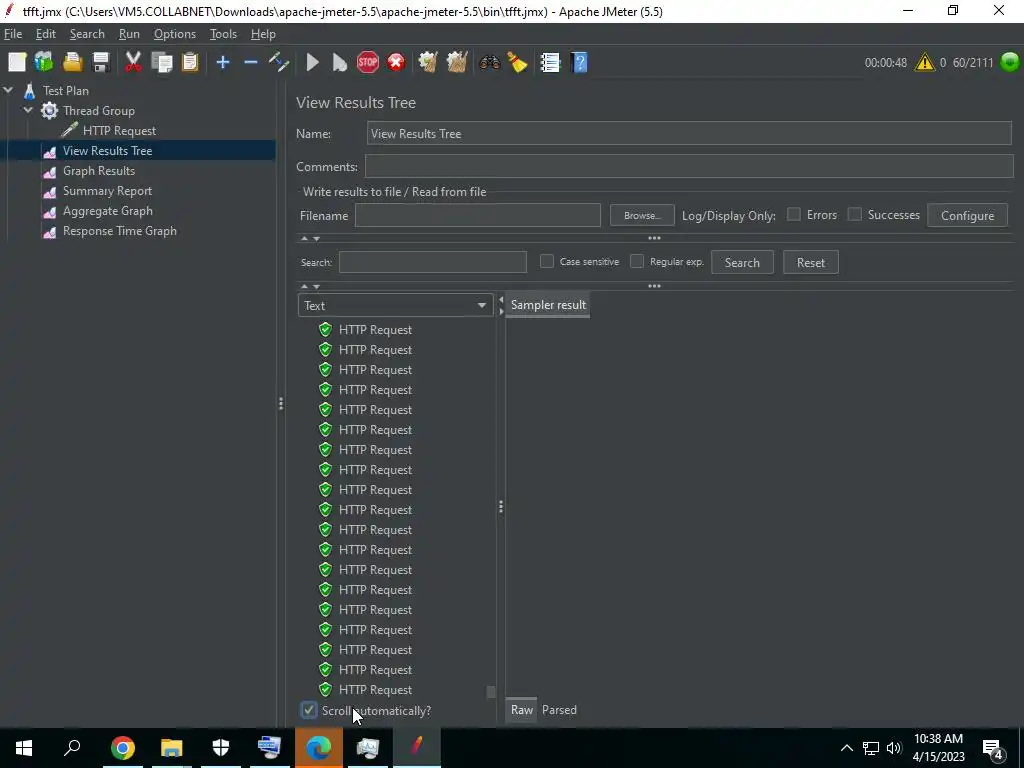This screenshot has height=768, width=1024.
Task: Switch to the Parsed tab
Action: point(559,710)
